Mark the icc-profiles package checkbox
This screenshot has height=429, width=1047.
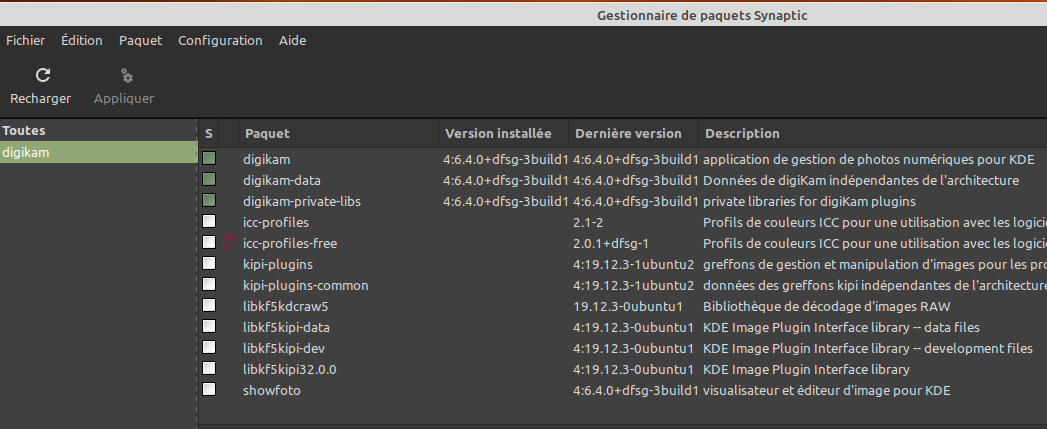tap(209, 221)
